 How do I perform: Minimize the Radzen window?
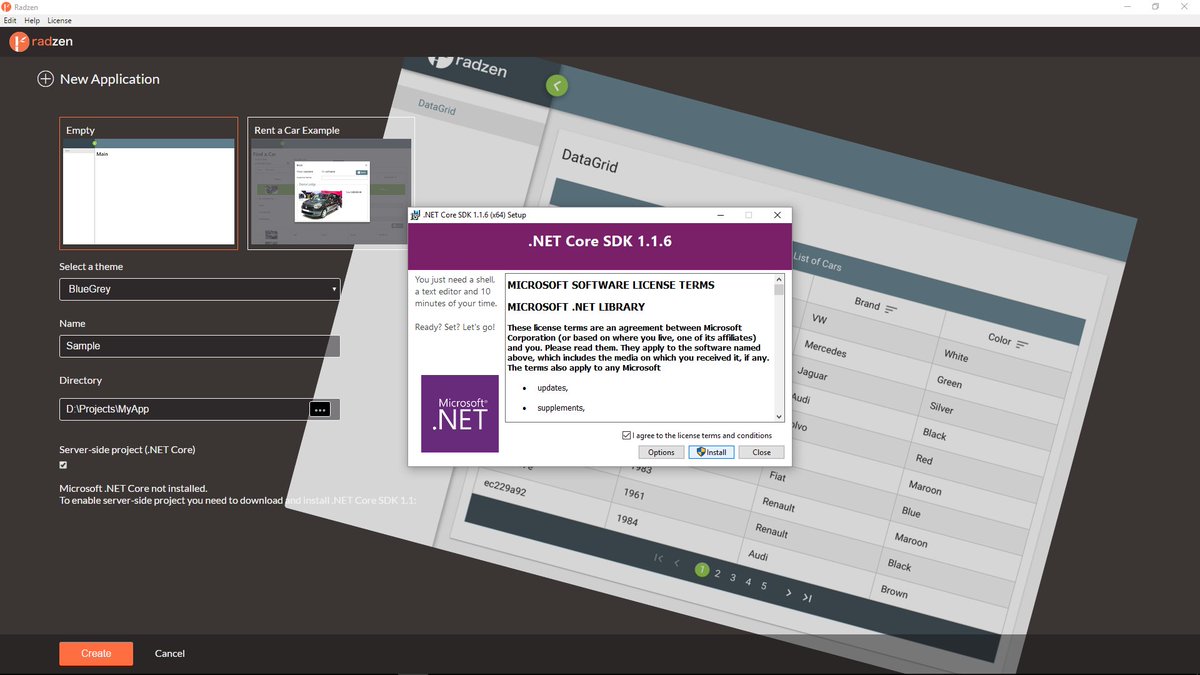click(1128, 6)
